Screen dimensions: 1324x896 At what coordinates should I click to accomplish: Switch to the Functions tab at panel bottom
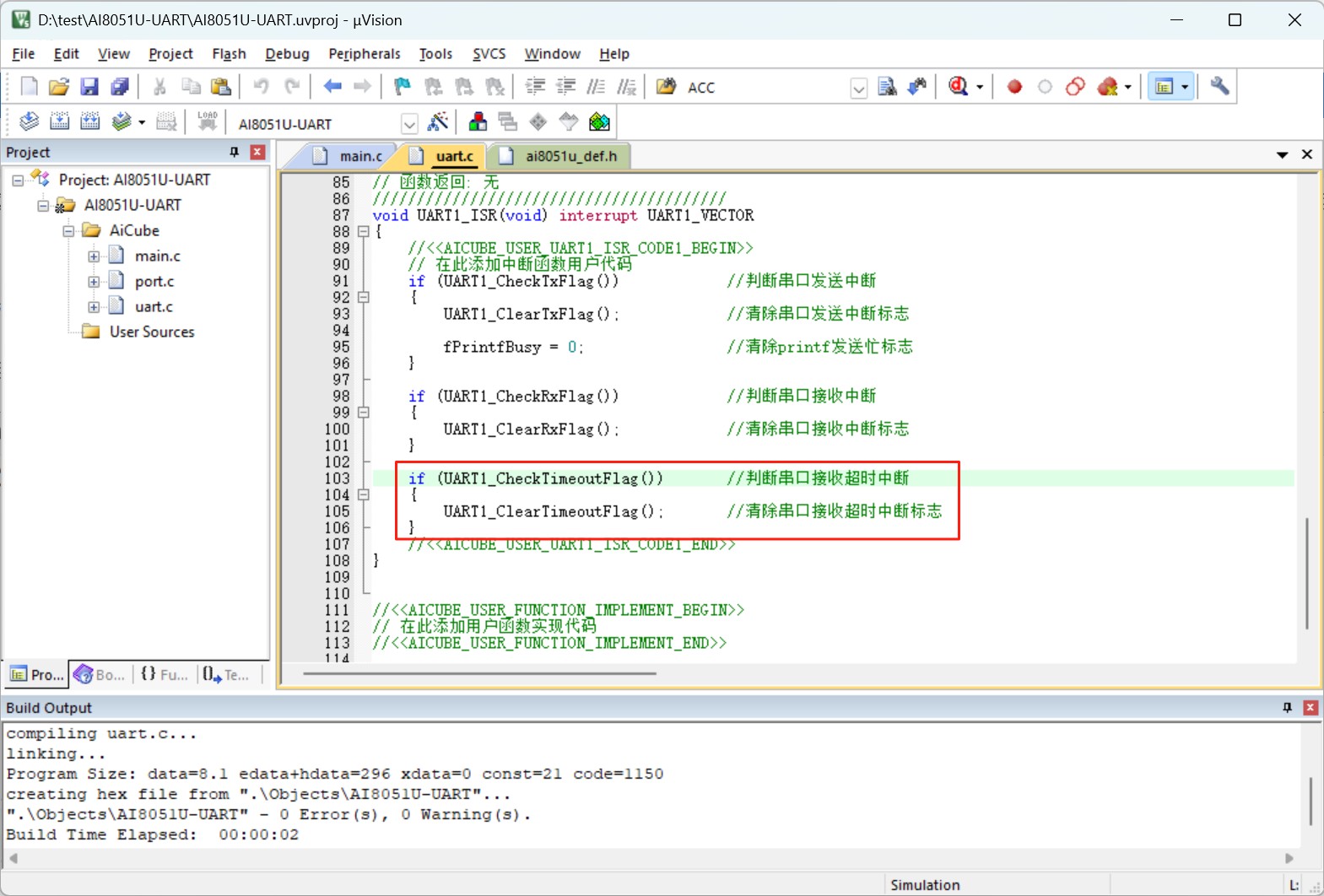click(x=165, y=674)
